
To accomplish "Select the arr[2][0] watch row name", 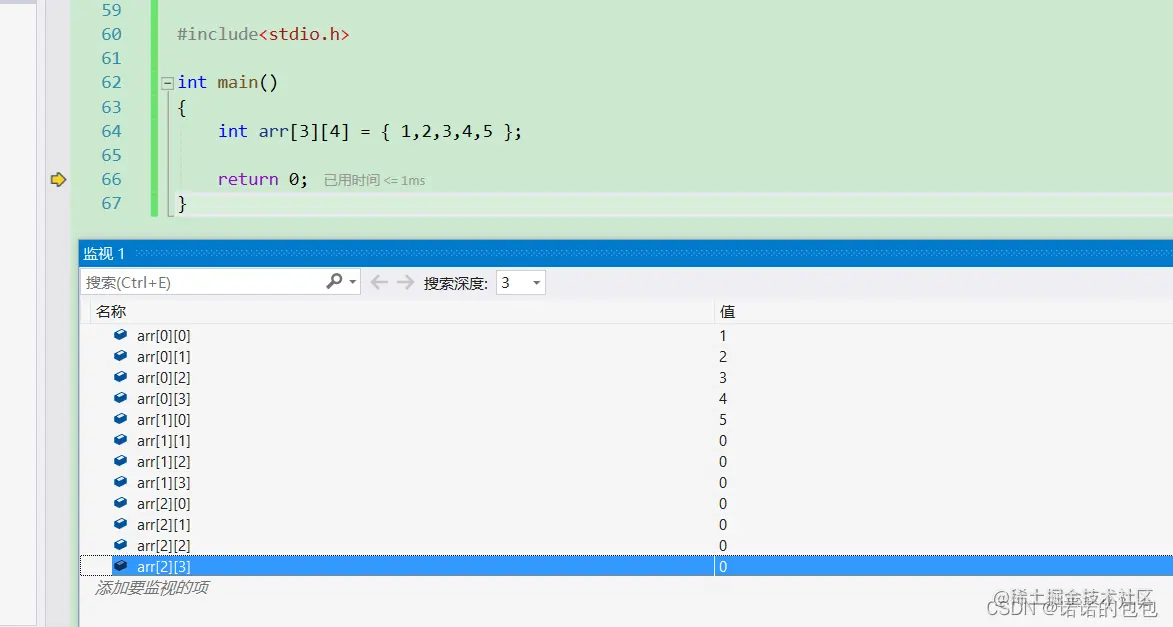I will [x=164, y=504].
